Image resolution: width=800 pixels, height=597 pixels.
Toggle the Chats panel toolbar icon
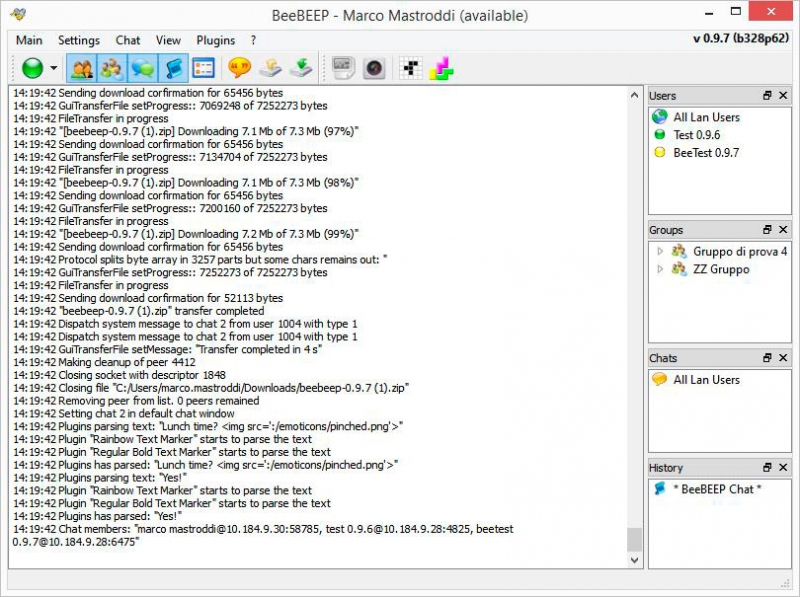[x=142, y=68]
